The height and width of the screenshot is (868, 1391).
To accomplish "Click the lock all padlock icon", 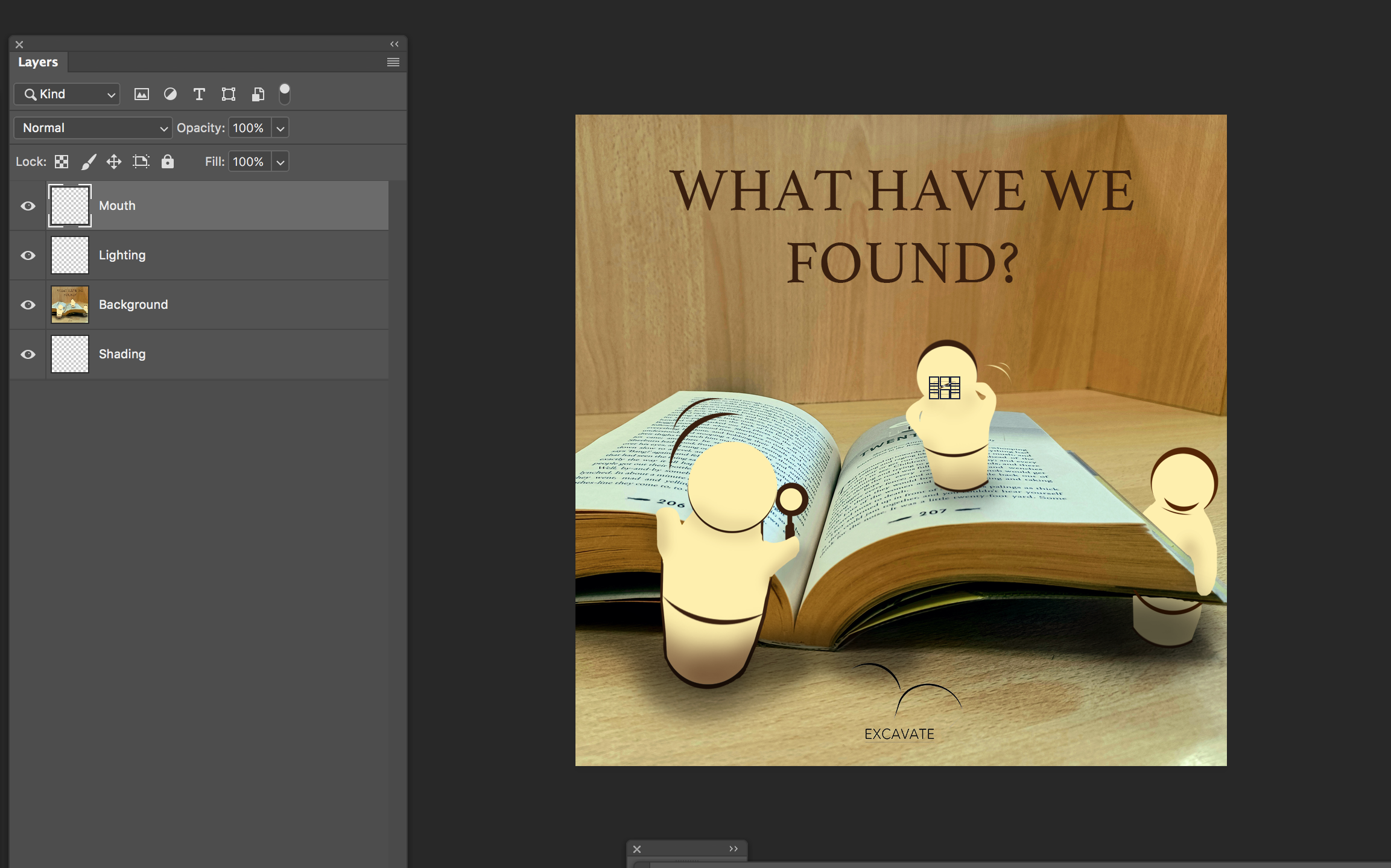I will tap(168, 162).
